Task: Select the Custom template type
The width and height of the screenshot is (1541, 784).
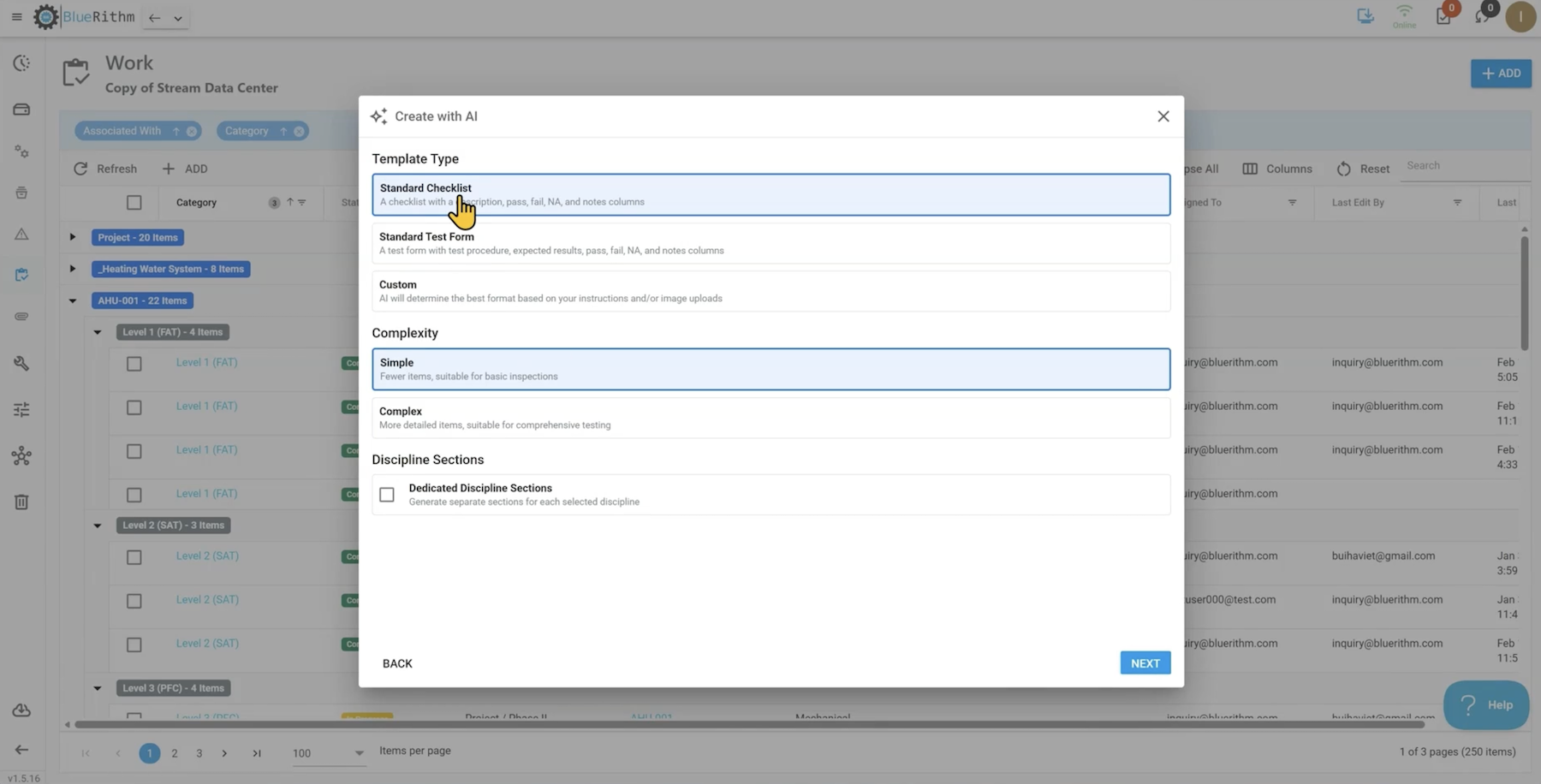Action: click(770, 291)
